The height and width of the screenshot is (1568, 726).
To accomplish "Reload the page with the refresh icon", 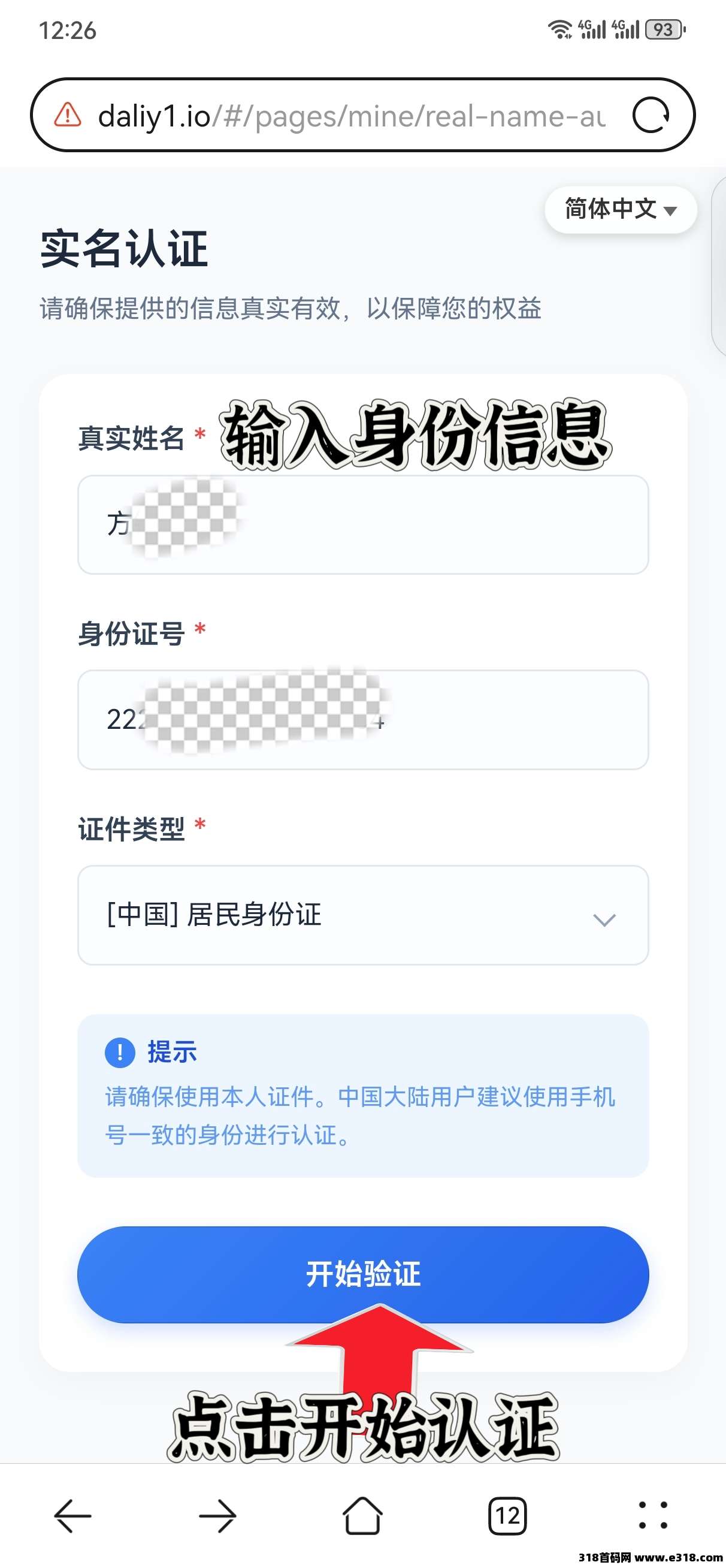I will click(x=651, y=115).
